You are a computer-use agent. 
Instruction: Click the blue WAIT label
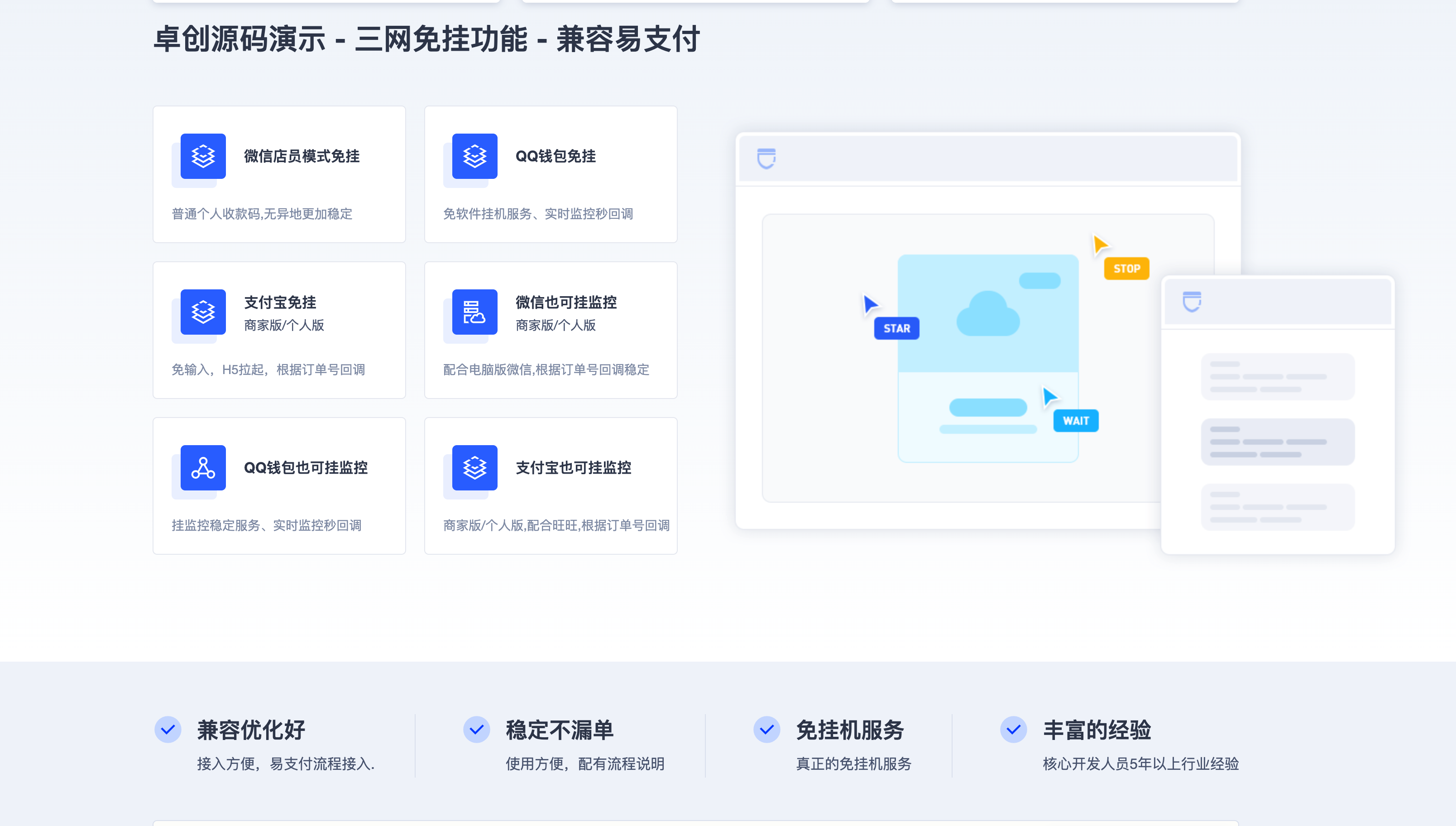point(1076,421)
